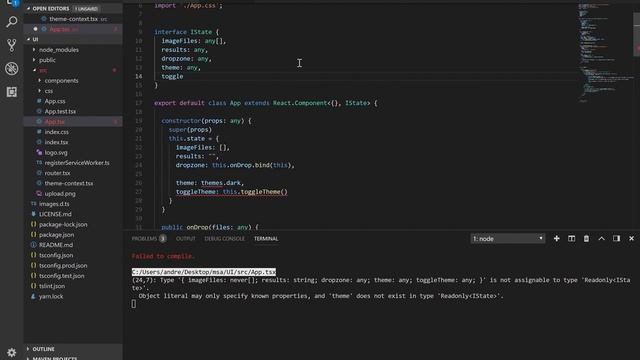Image resolution: width=640 pixels, height=360 pixels.
Task: Open the Manage gear settings icon
Action: point(11,353)
